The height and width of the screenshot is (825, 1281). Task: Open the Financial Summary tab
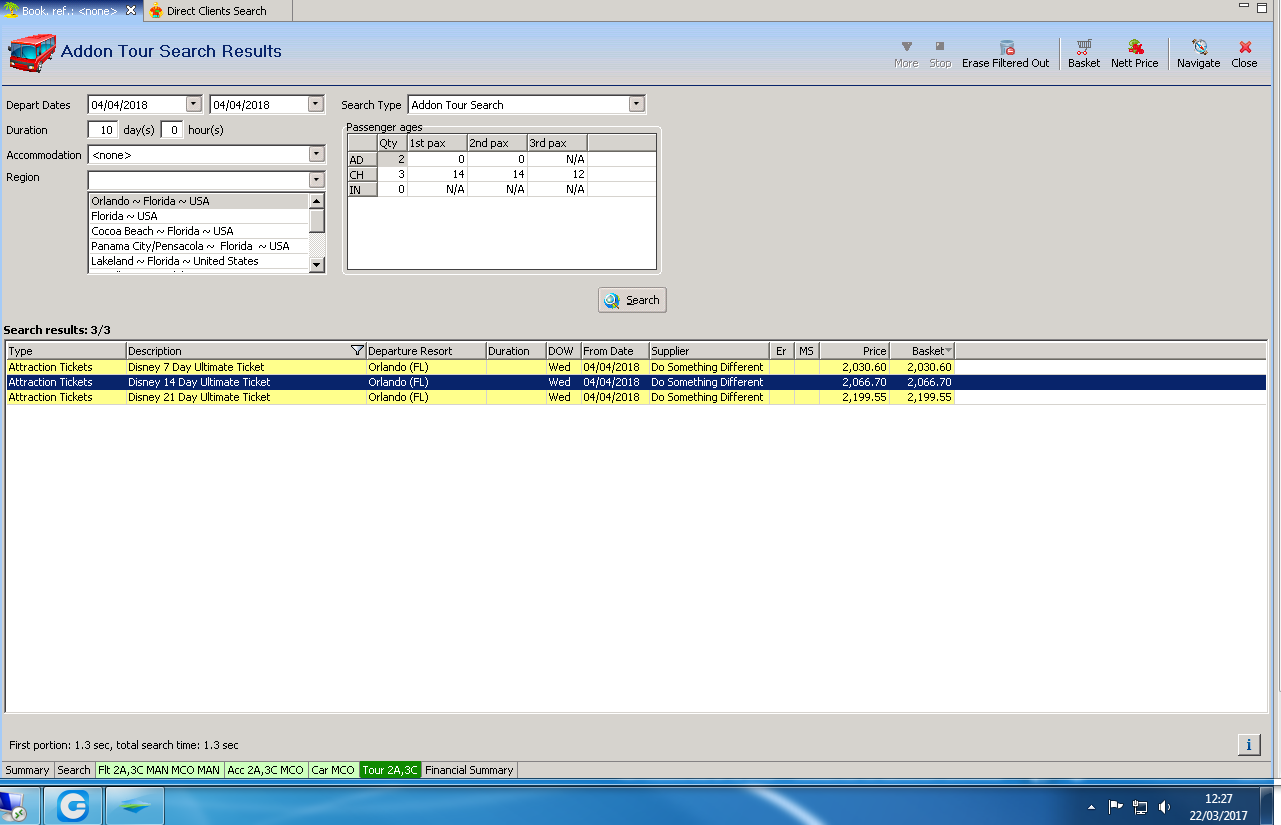[469, 770]
